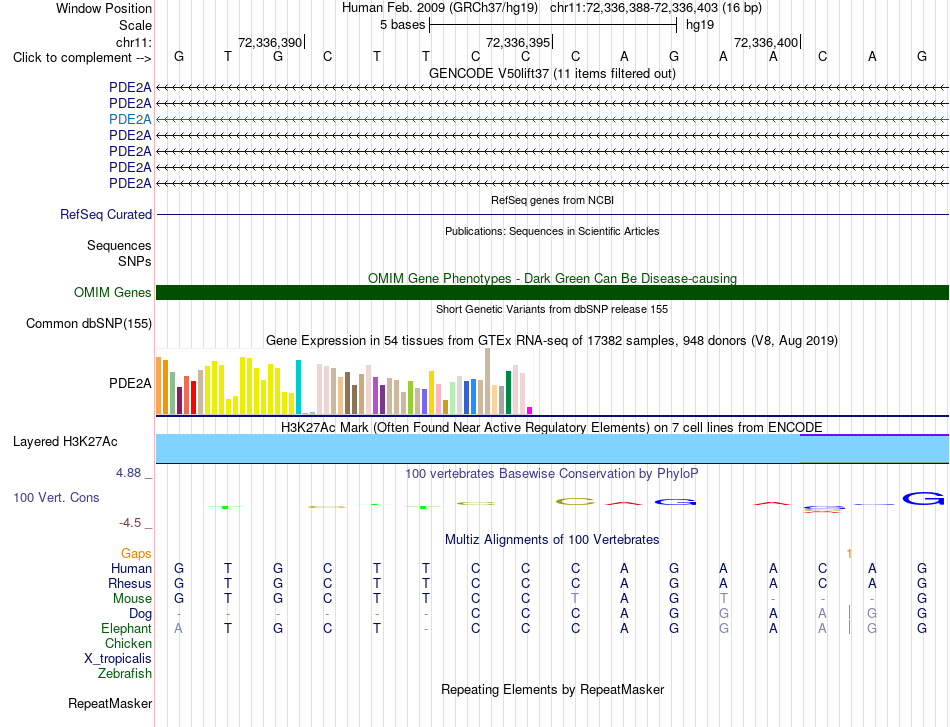Viewport: 950px width, 727px height.
Task: Click the orange Gaps row label
Action: 136,553
